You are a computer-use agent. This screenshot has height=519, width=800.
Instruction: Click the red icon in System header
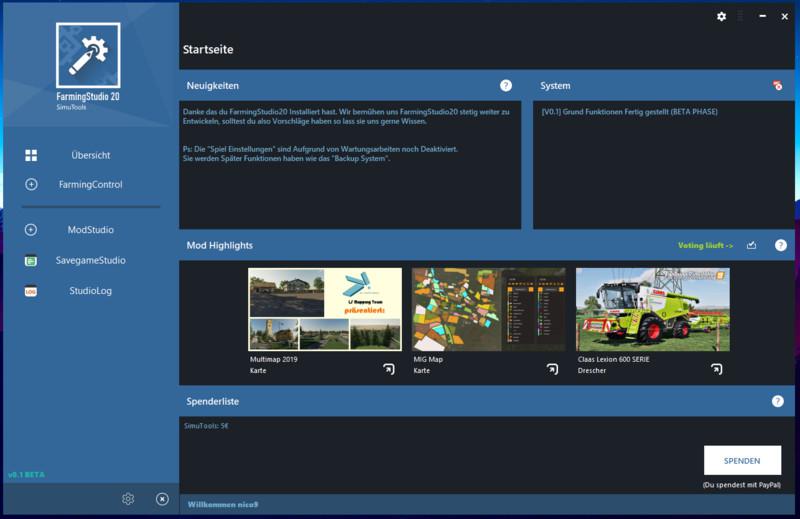point(777,86)
